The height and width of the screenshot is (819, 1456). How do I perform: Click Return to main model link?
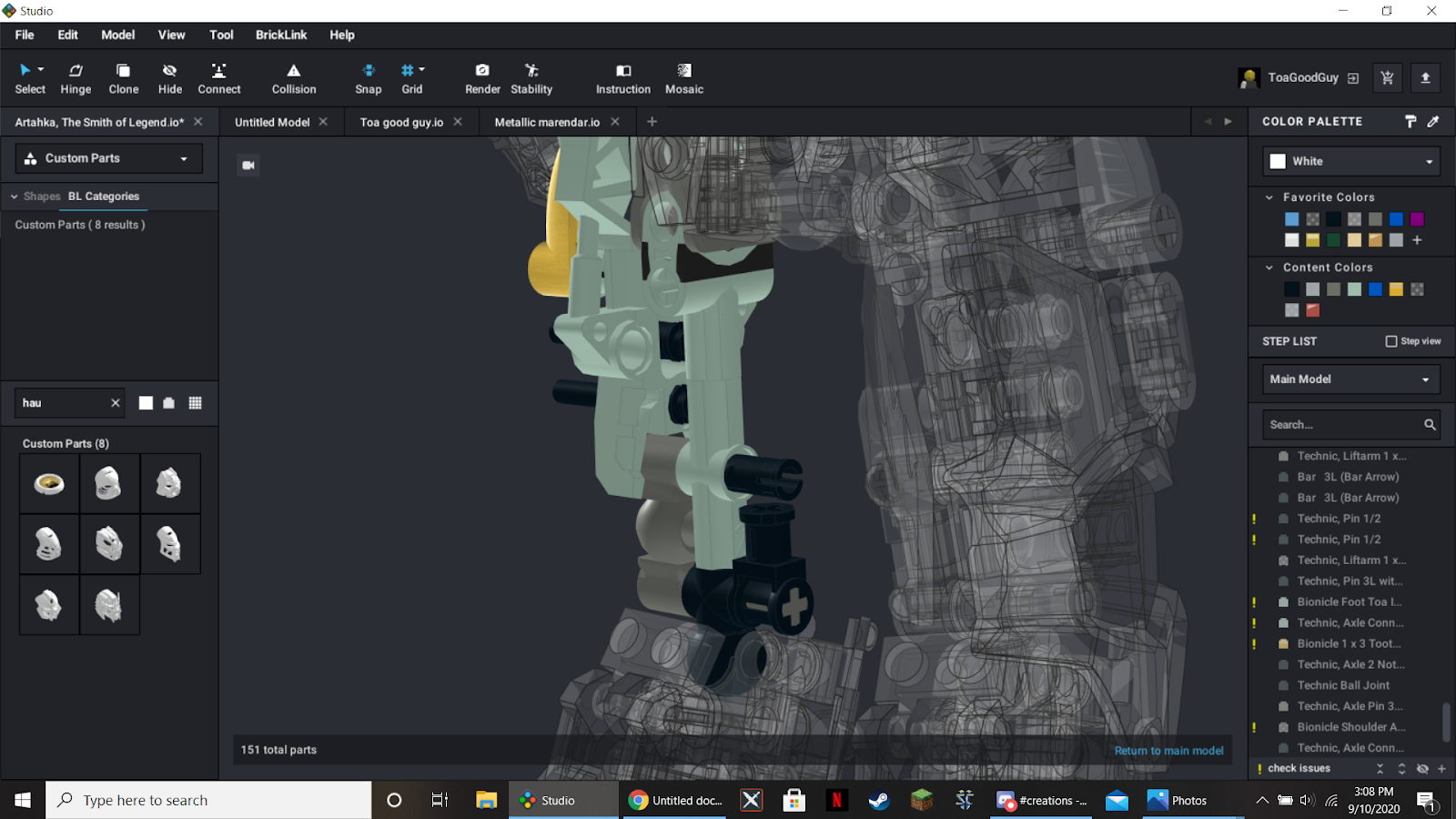click(x=1168, y=751)
